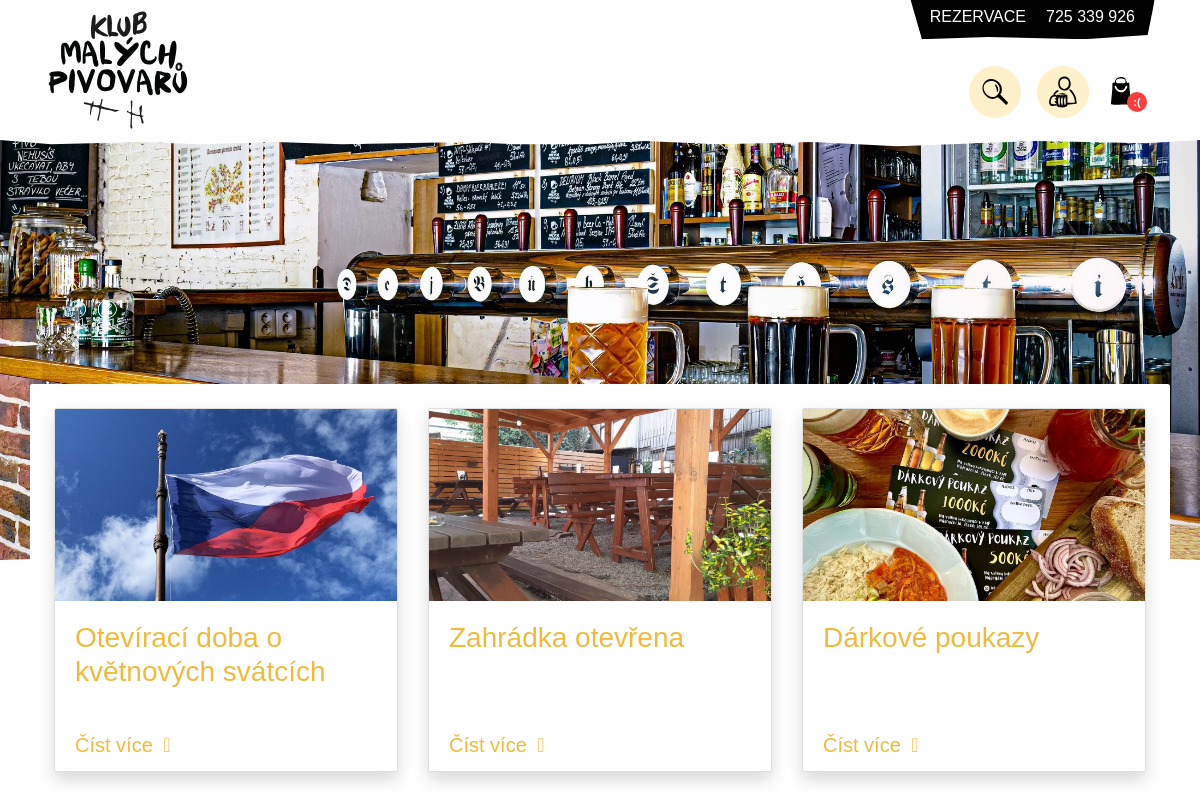This screenshot has width=1200, height=800.
Task: Open the Dárkové poukazy article title
Action: [931, 638]
